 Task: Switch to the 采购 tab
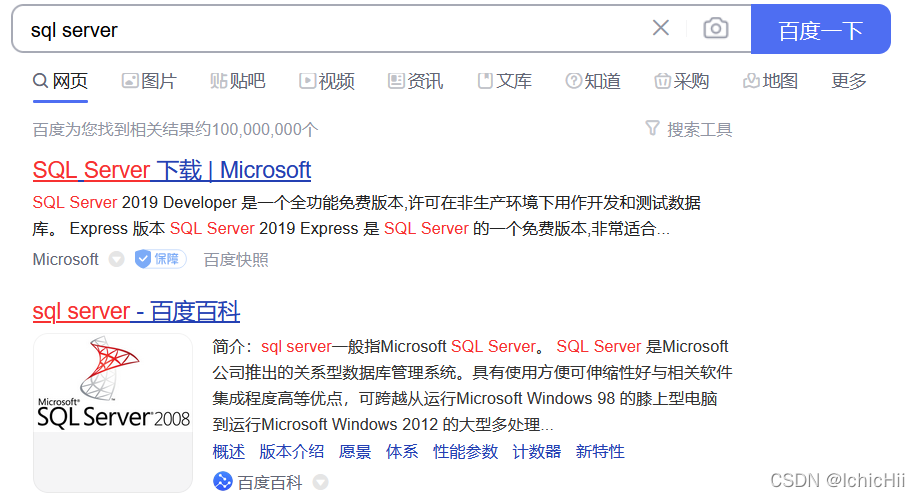[x=682, y=81]
